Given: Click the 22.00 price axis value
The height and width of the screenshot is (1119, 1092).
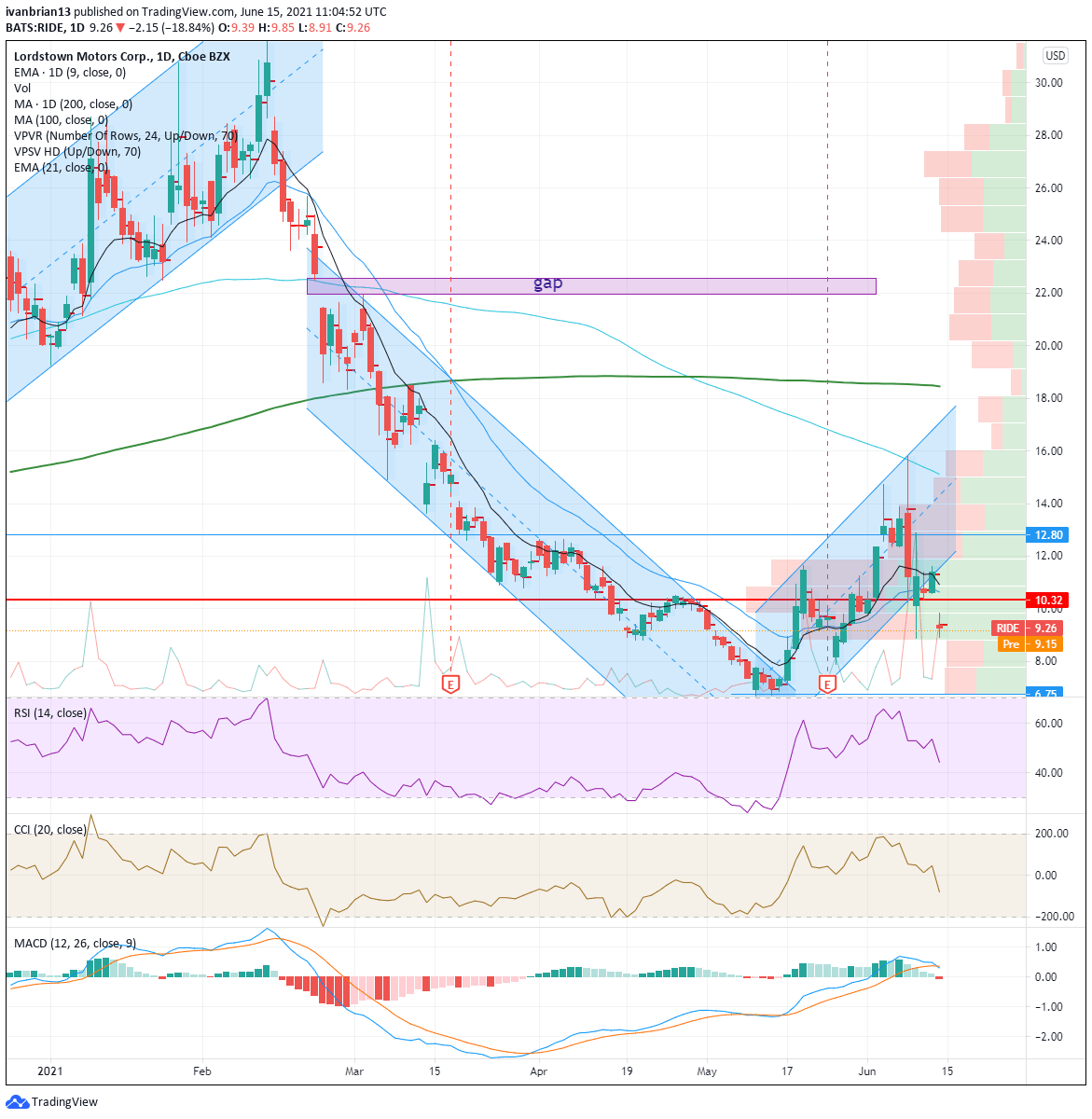Looking at the screenshot, I should (x=1050, y=293).
